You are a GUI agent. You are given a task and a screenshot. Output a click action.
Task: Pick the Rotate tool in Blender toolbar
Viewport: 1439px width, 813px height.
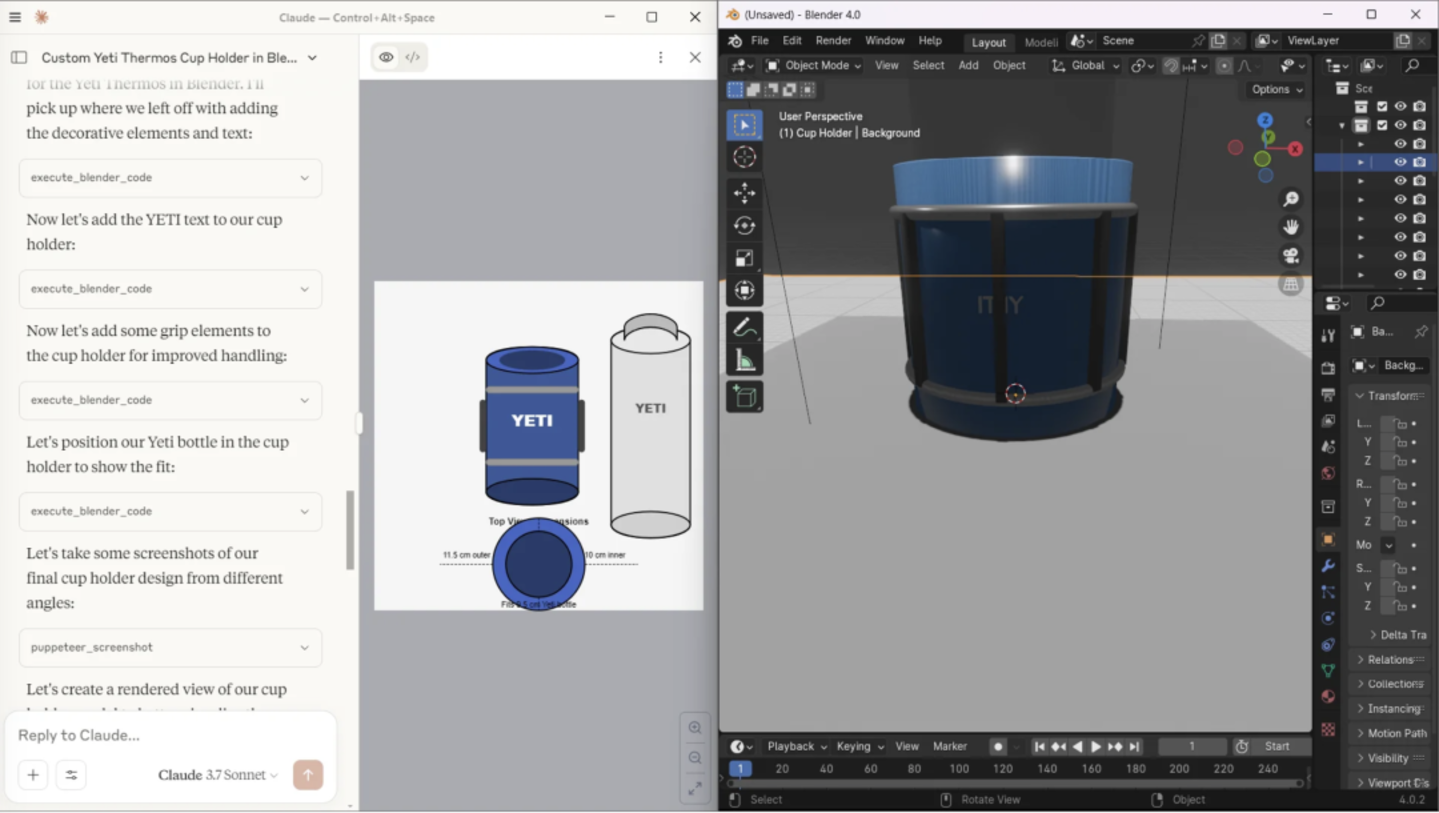click(x=744, y=225)
